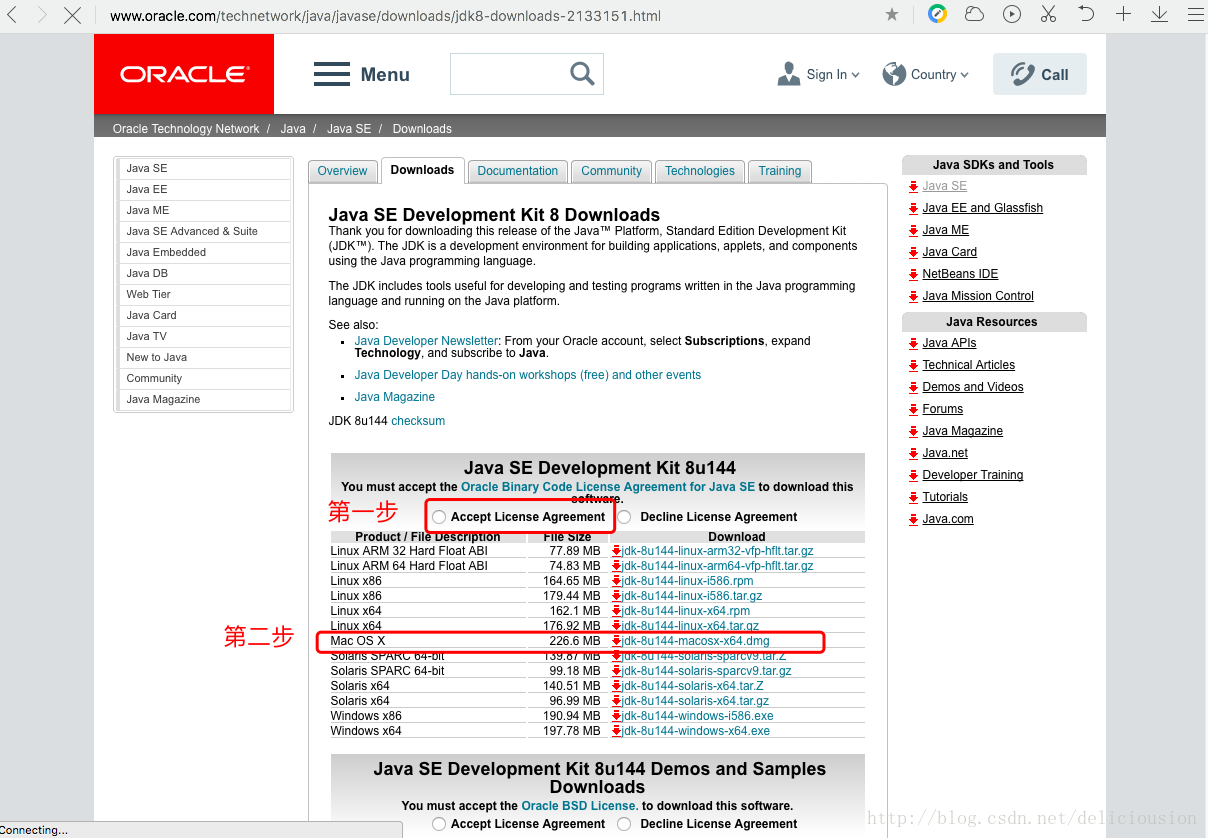Select Decline License Agreement for Demos and Samples
This screenshot has height=838, width=1208.
click(x=624, y=824)
